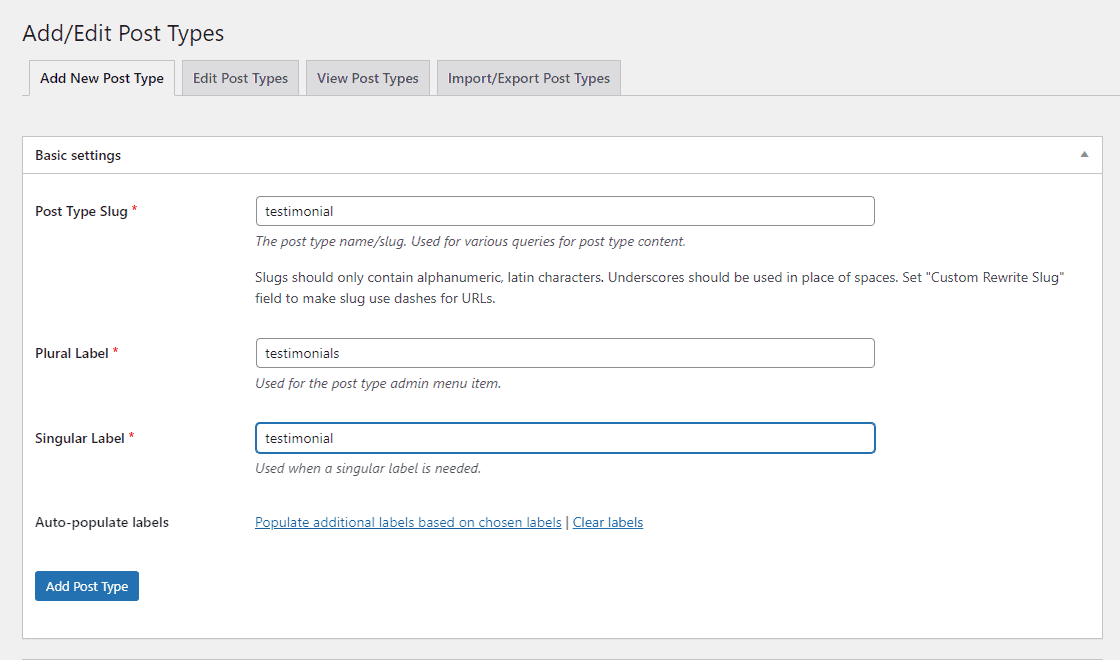Focus the Post Type Slug input field
Viewport: 1120px width, 660px height.
(x=565, y=211)
